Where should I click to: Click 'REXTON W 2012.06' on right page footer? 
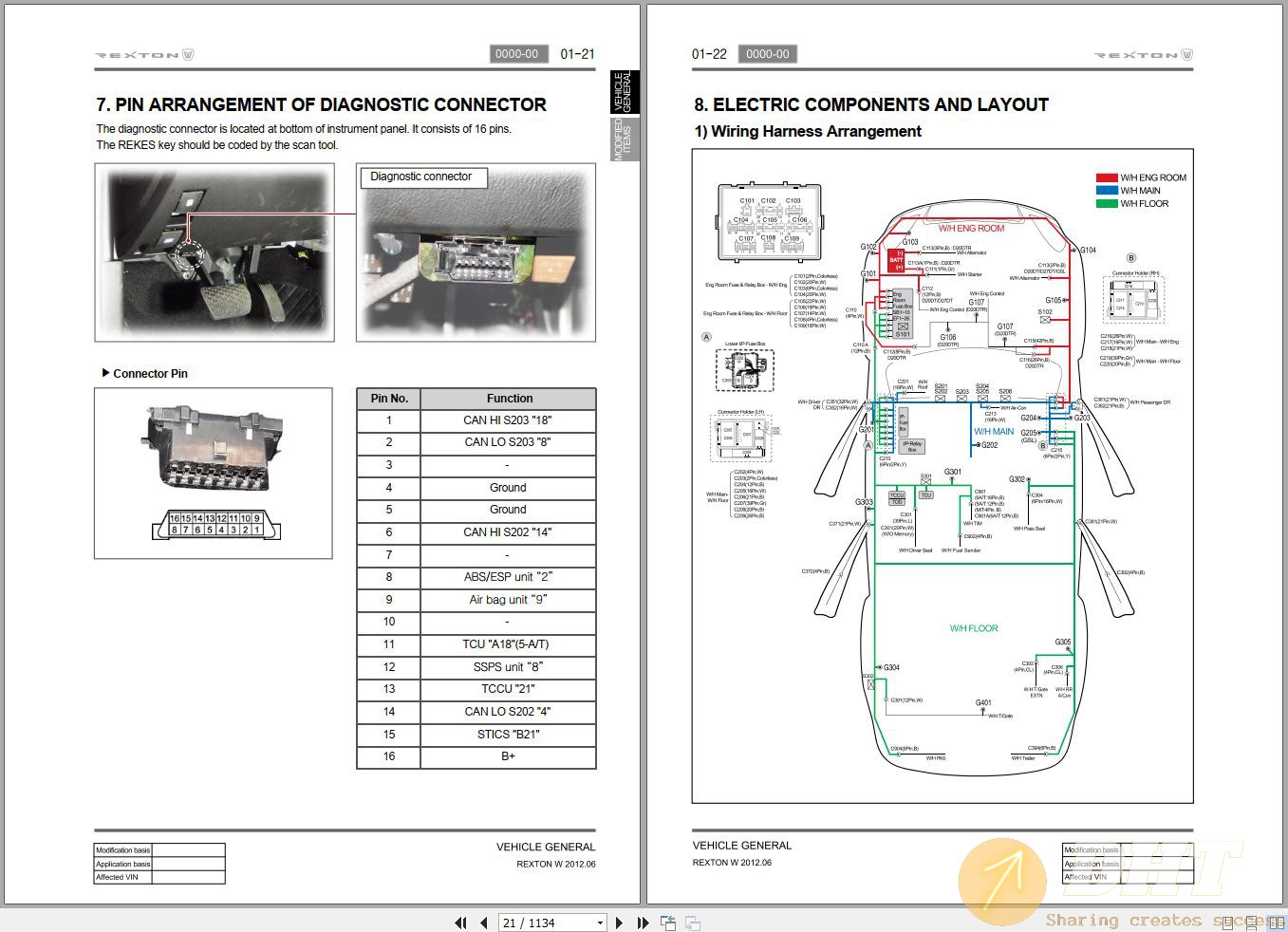(x=732, y=863)
